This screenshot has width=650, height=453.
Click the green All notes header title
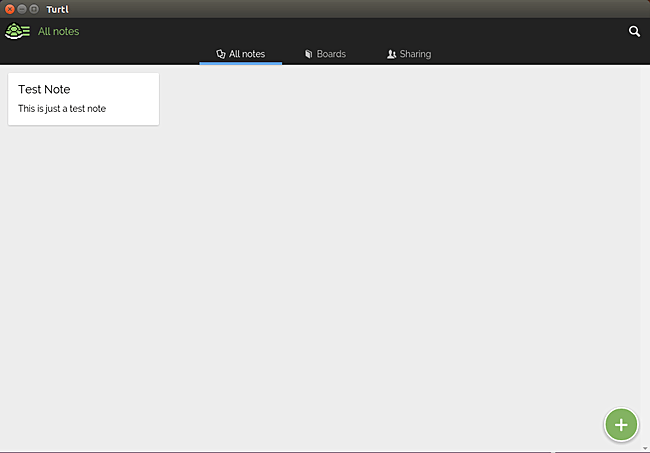click(58, 31)
